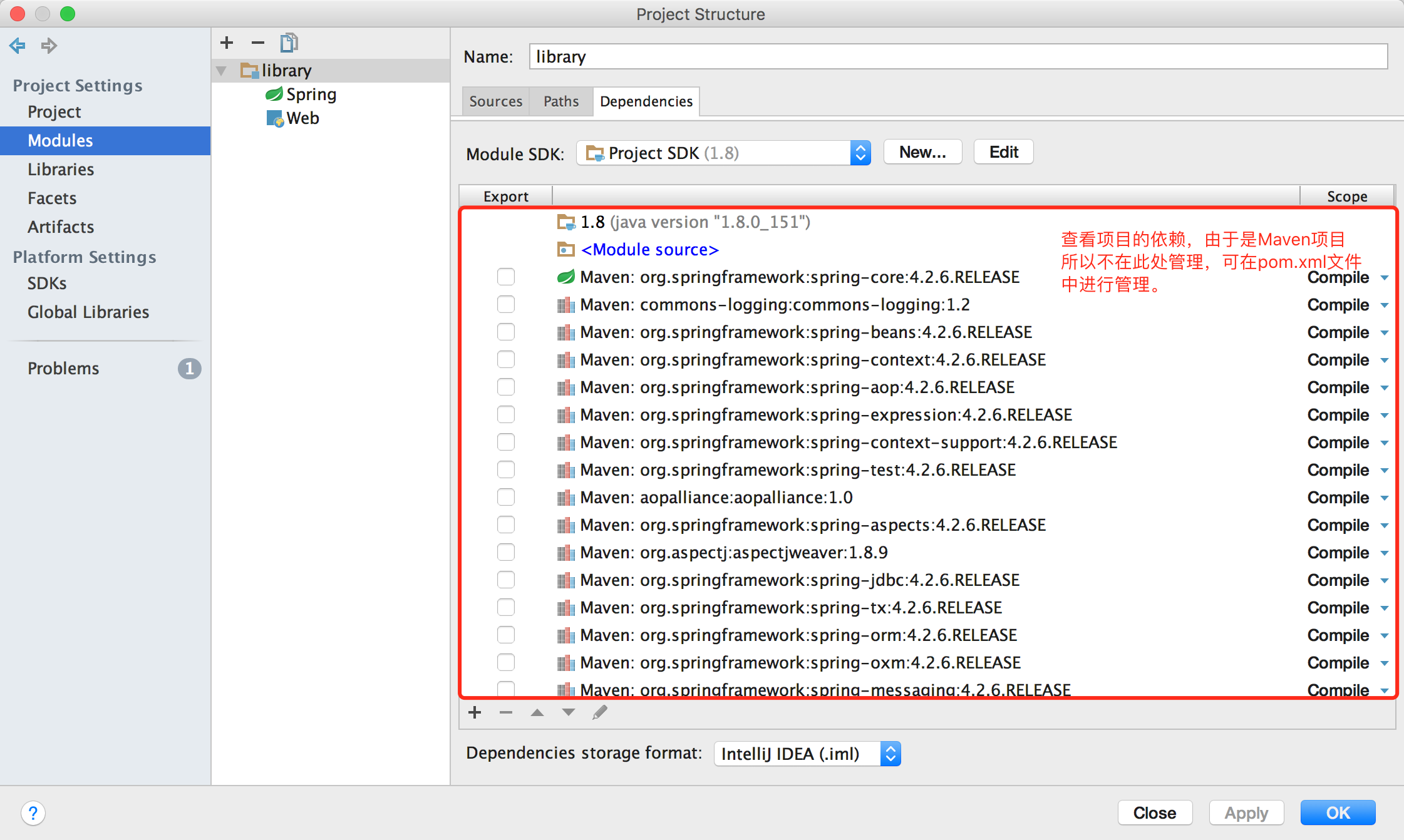Open the Dependencies storage format dropdown
This screenshot has height=840, width=1404.
[807, 754]
